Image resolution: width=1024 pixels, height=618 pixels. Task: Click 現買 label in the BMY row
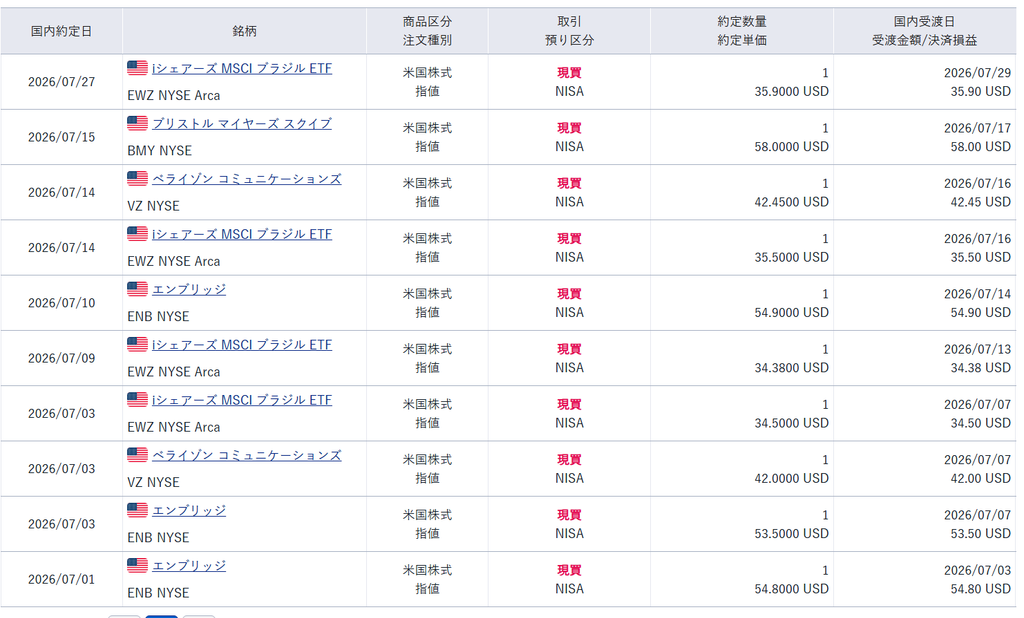[x=569, y=128]
